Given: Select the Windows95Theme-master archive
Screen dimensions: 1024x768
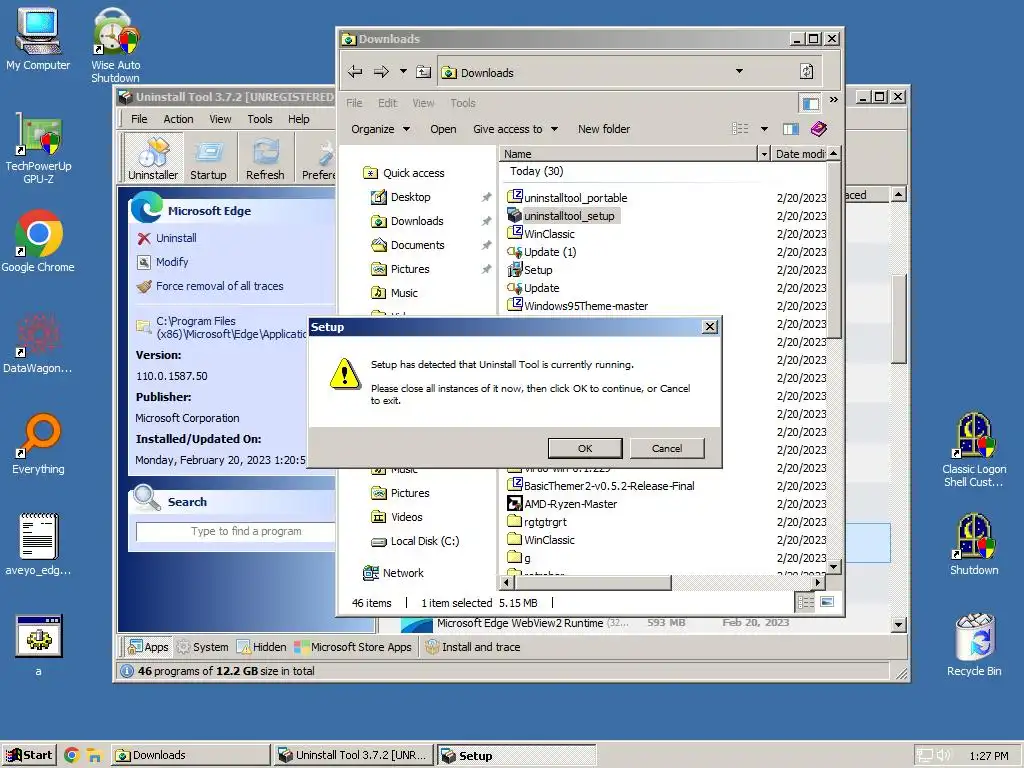Looking at the screenshot, I should 578,306.
